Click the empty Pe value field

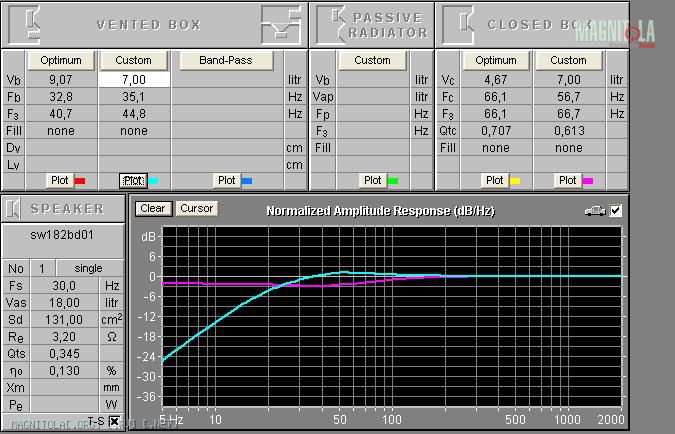pyautogui.click(x=64, y=405)
